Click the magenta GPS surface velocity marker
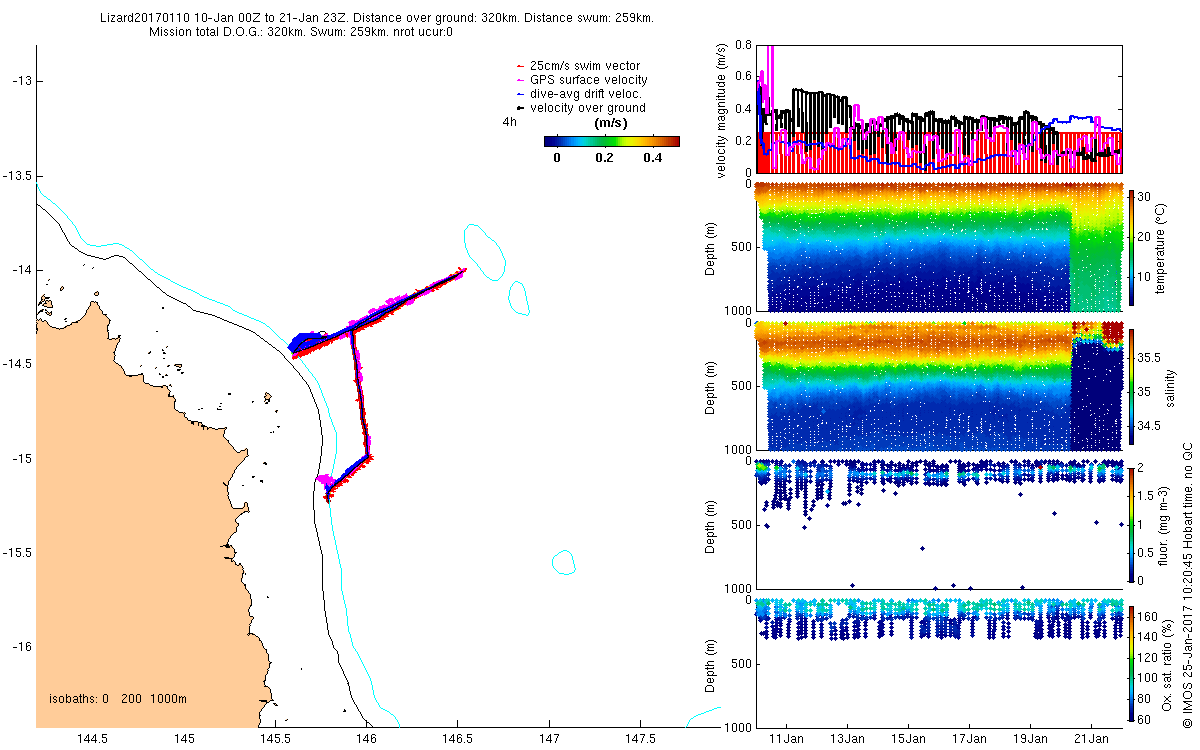 pos(518,80)
